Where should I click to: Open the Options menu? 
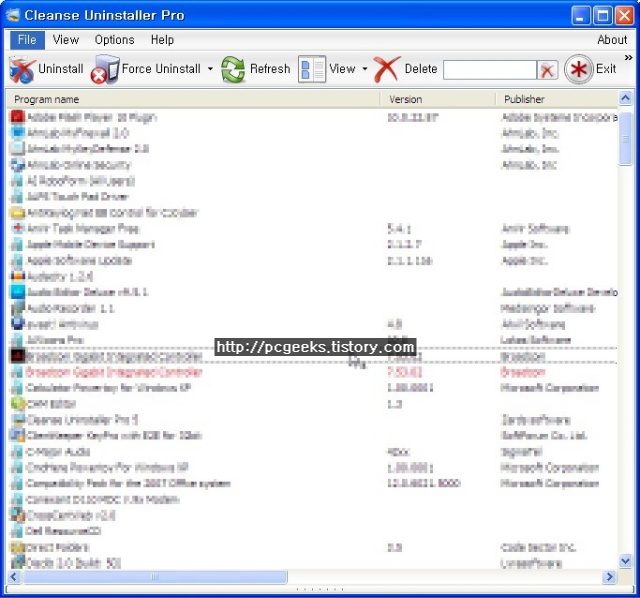pyautogui.click(x=114, y=40)
